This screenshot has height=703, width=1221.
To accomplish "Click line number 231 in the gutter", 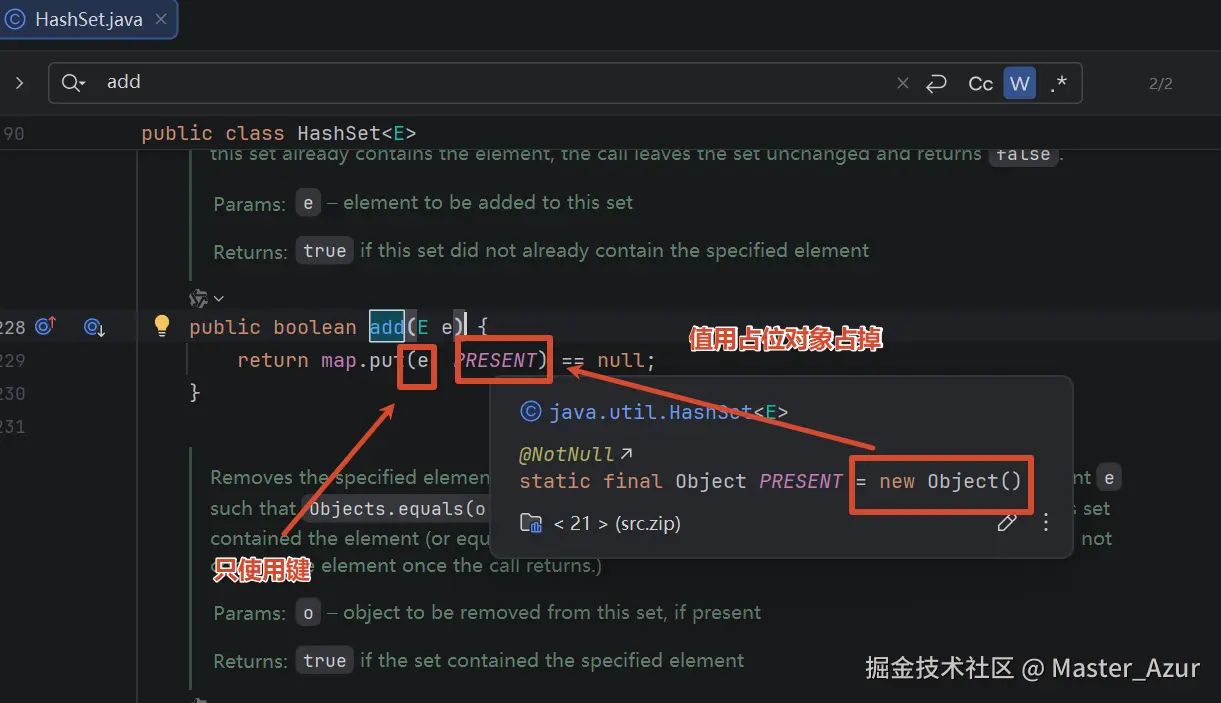I will (13, 427).
